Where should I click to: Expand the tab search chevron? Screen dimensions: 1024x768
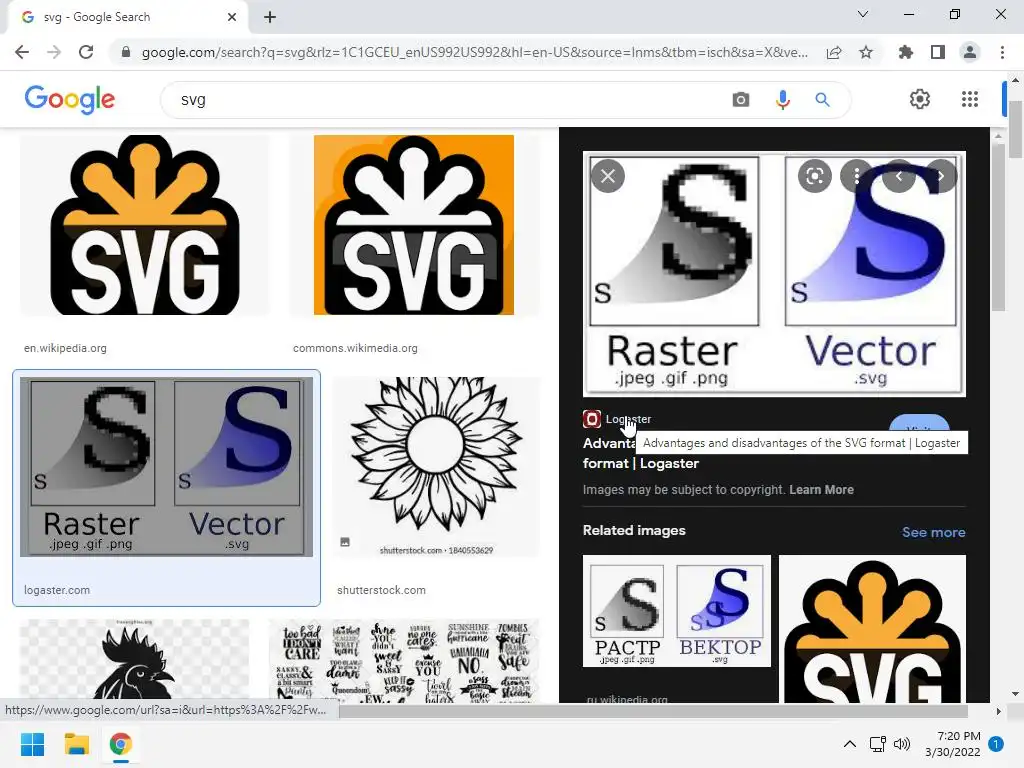(x=863, y=14)
